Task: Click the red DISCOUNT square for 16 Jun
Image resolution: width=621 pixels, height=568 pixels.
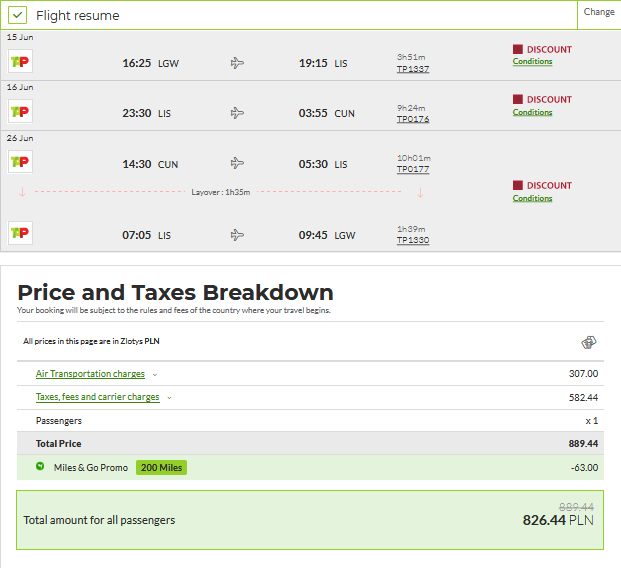Action: [518, 99]
